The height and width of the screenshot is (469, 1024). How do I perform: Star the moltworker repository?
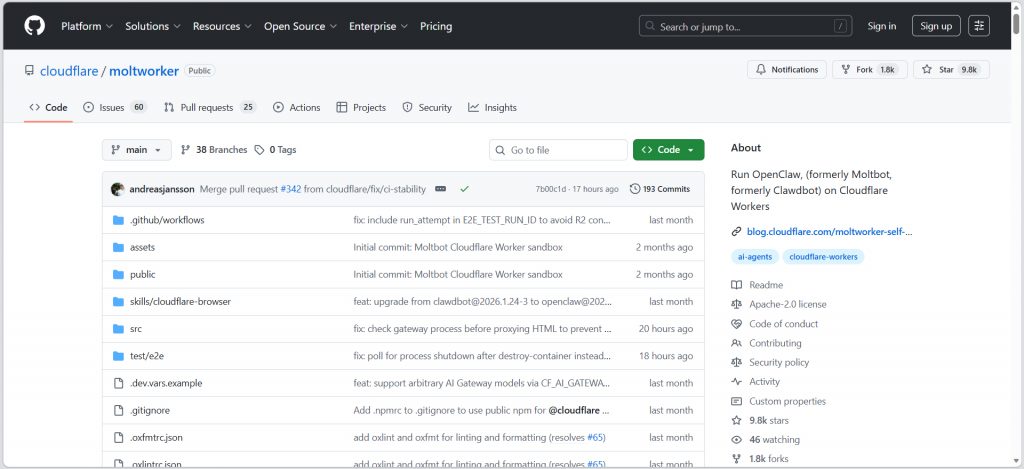951,70
